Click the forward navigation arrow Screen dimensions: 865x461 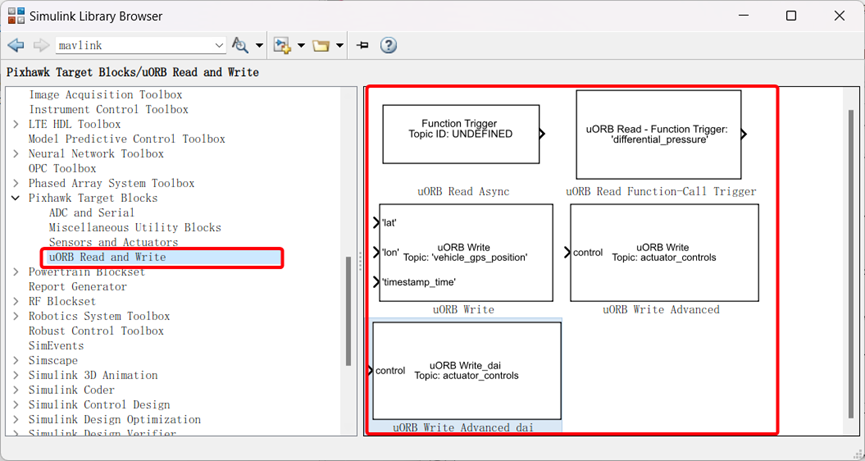point(41,45)
